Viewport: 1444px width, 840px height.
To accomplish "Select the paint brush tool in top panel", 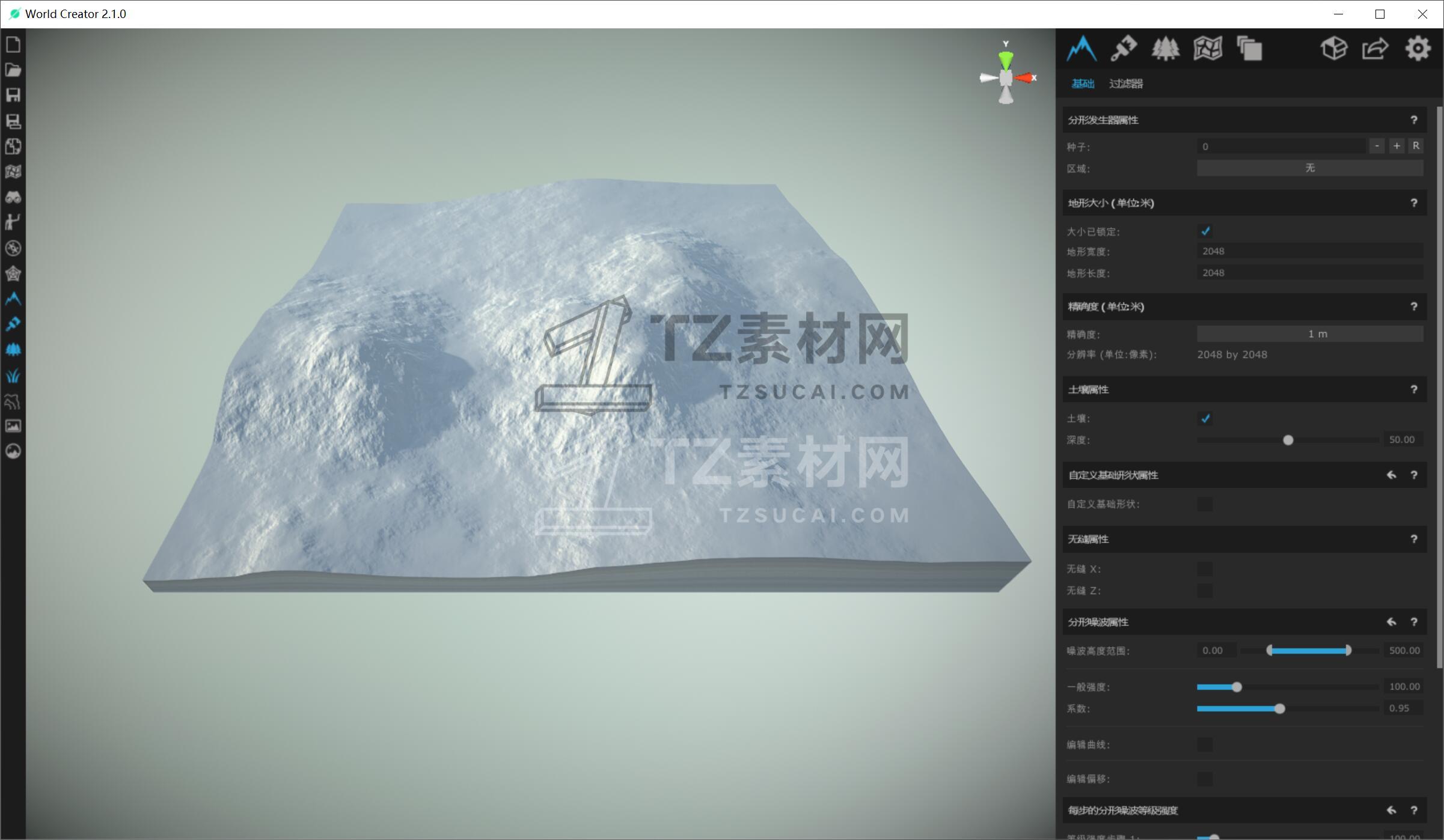I will 1123,49.
